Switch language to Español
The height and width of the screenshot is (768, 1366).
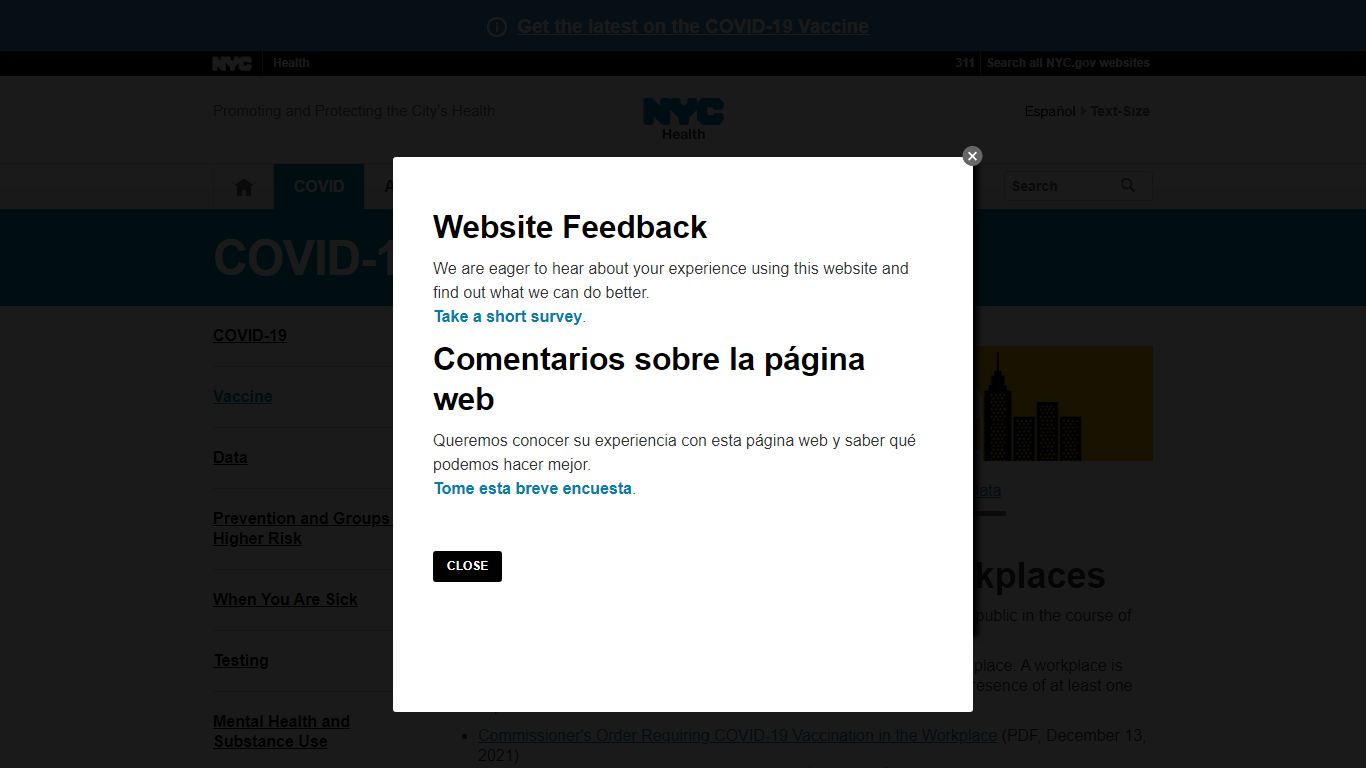click(1050, 111)
